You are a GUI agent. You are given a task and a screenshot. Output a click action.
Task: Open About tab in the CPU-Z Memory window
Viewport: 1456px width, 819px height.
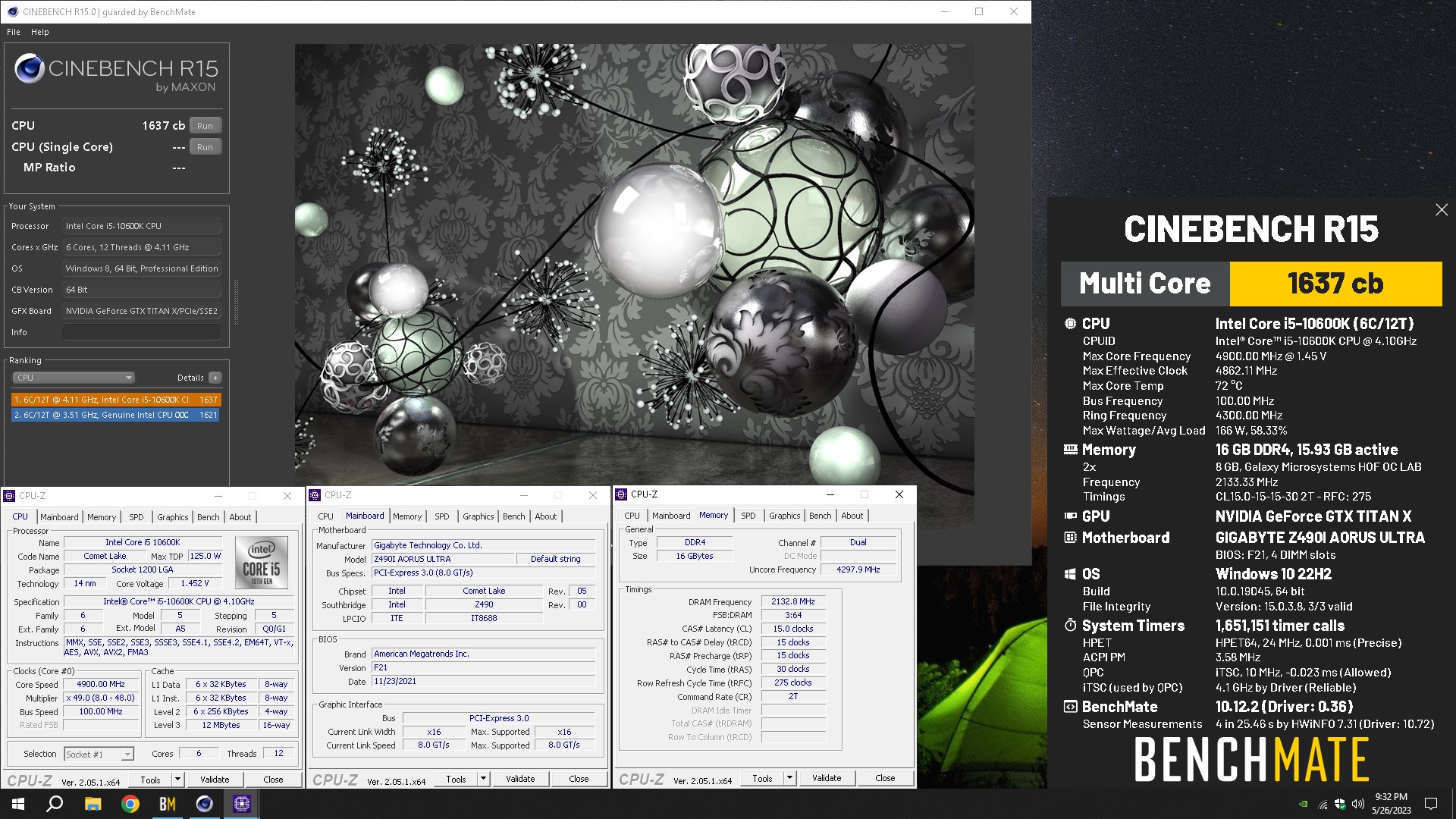[x=852, y=516]
